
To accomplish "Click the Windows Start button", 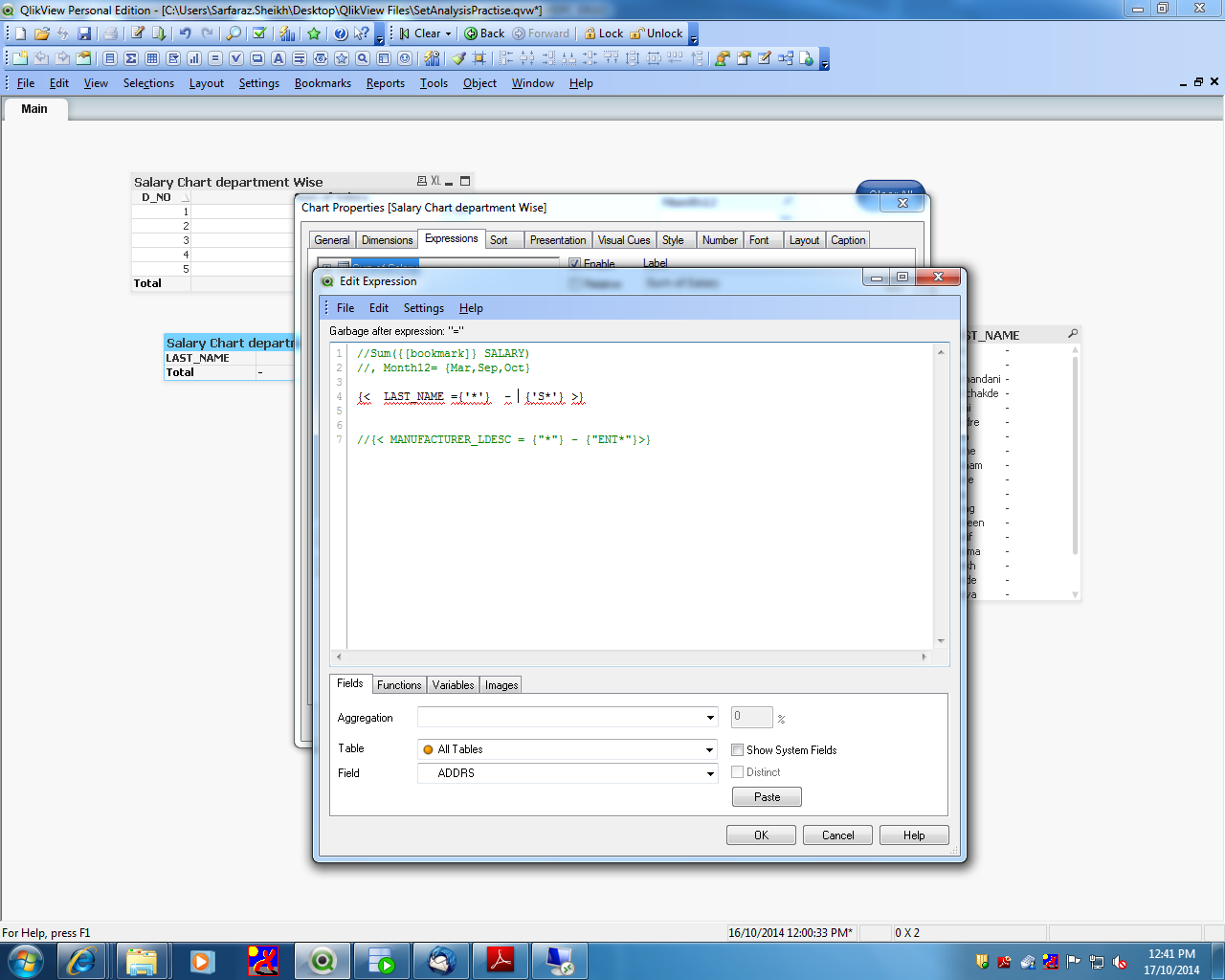I will pos(25,961).
